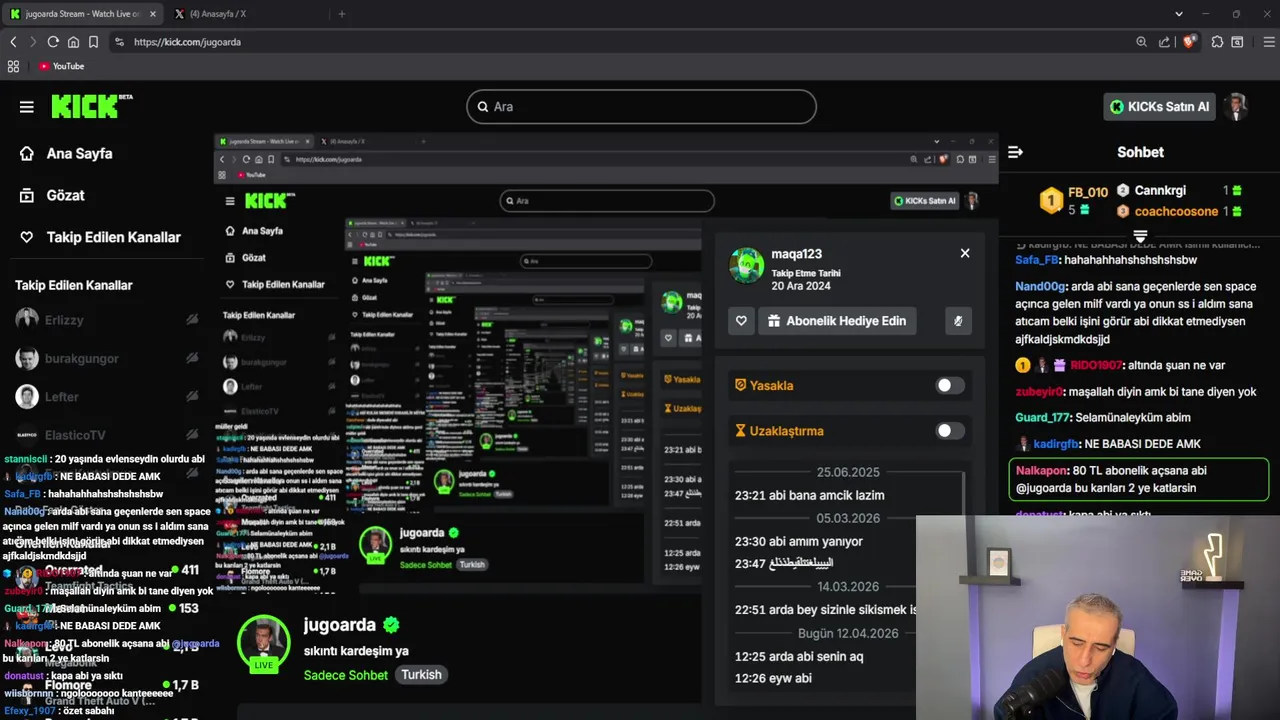
Task: Click the jugoarda LIVE avatar
Action: tap(264, 642)
